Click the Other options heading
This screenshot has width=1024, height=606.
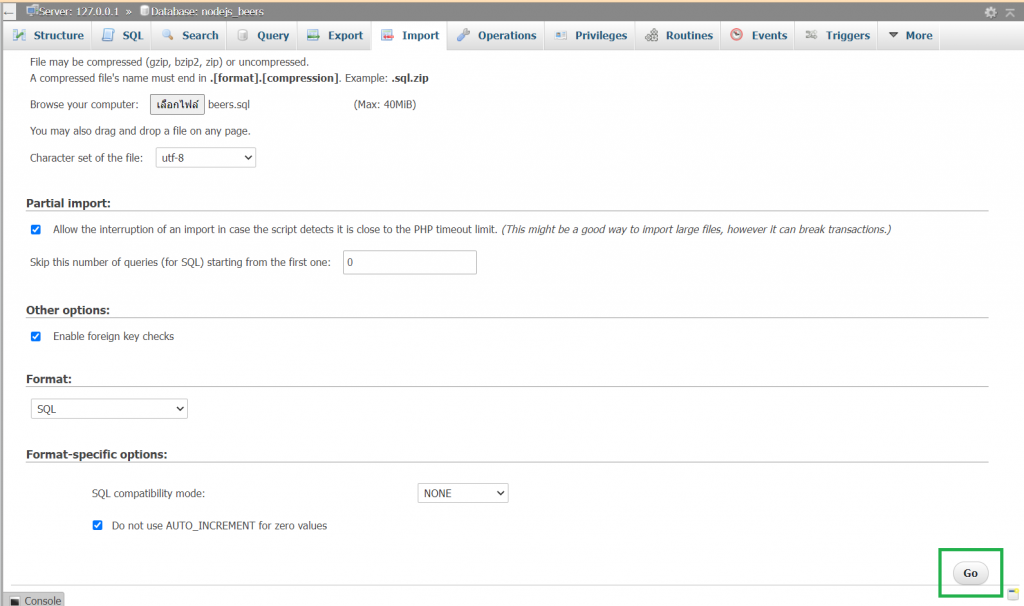tap(68, 310)
